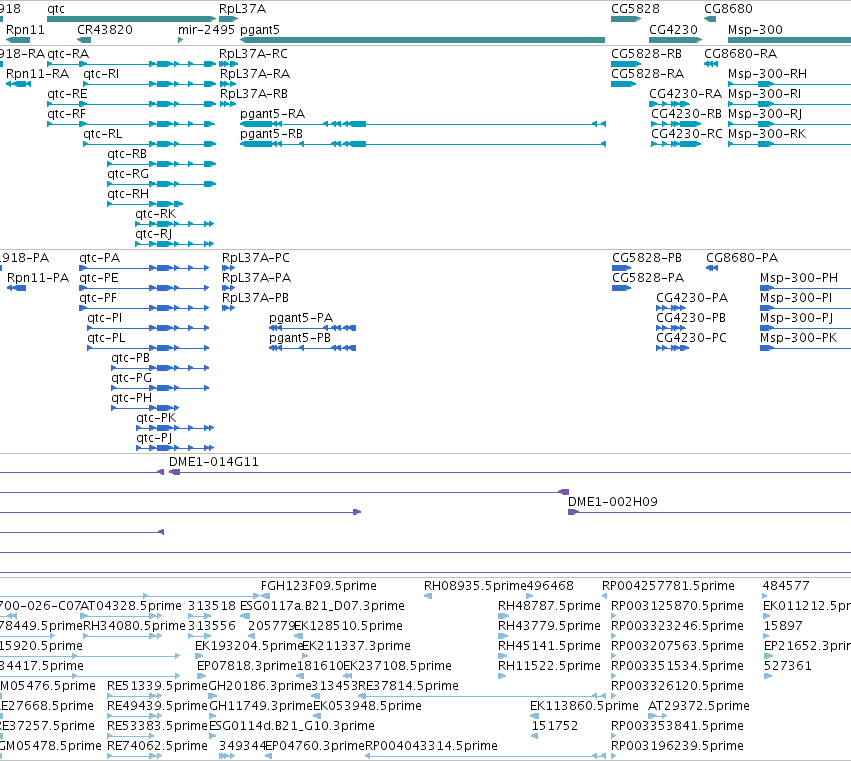
Task: Click EST EK113860.5prime
Action: coord(535,716)
